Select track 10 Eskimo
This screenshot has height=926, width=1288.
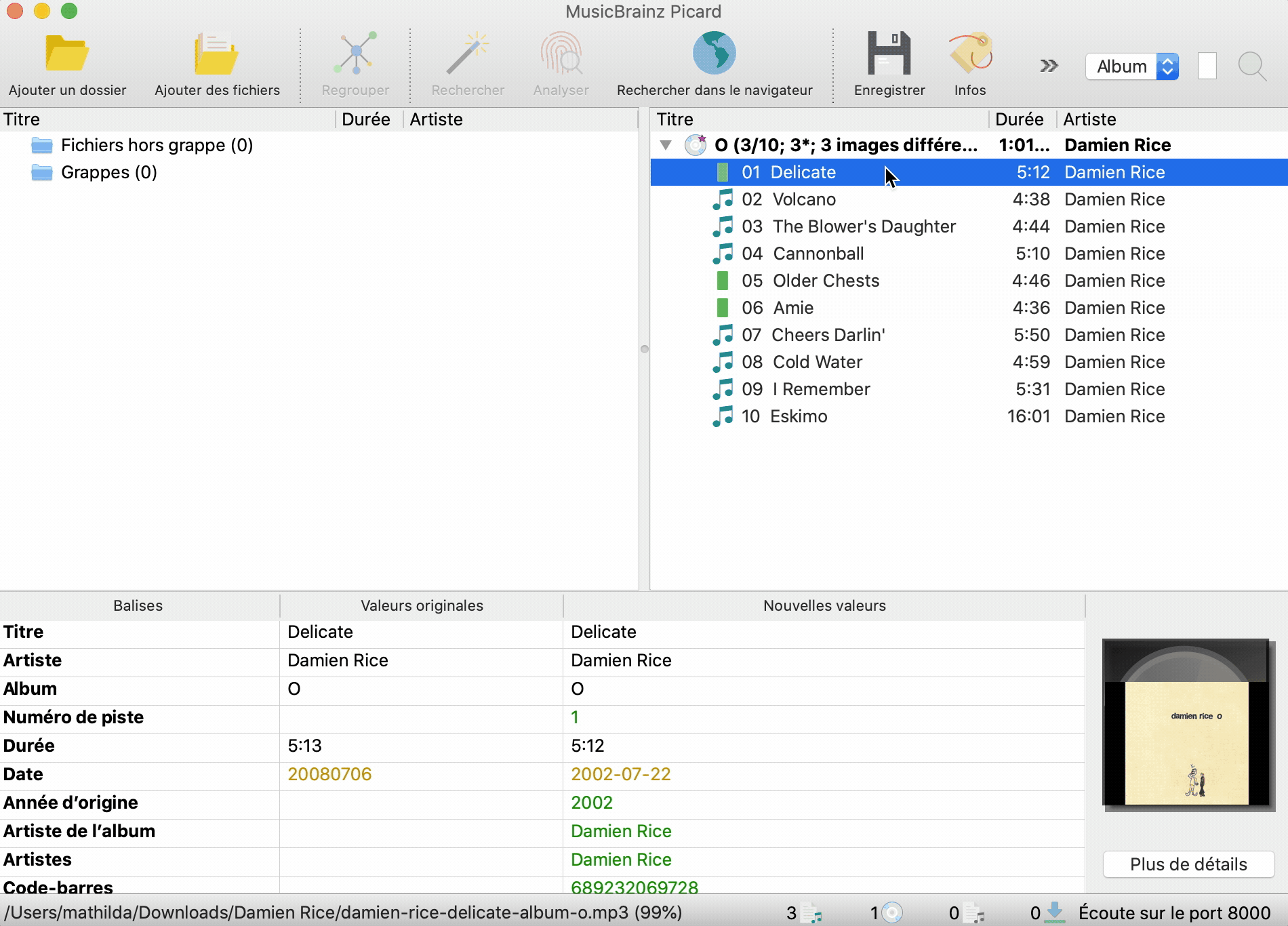tap(969, 416)
